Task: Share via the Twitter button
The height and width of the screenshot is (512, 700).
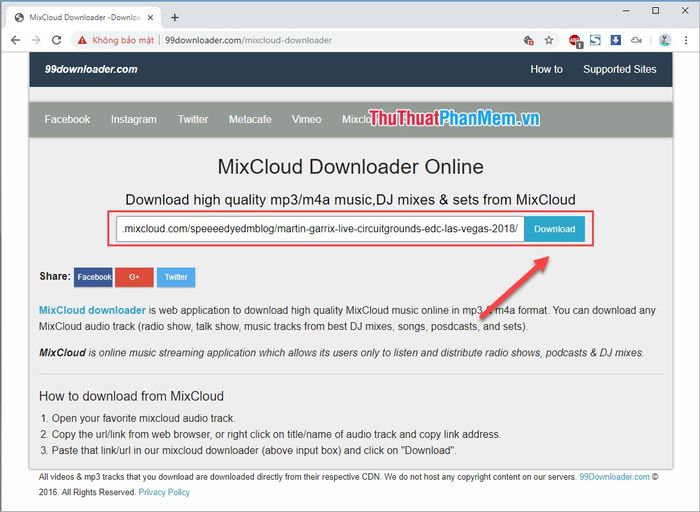Action: pyautogui.click(x=176, y=277)
